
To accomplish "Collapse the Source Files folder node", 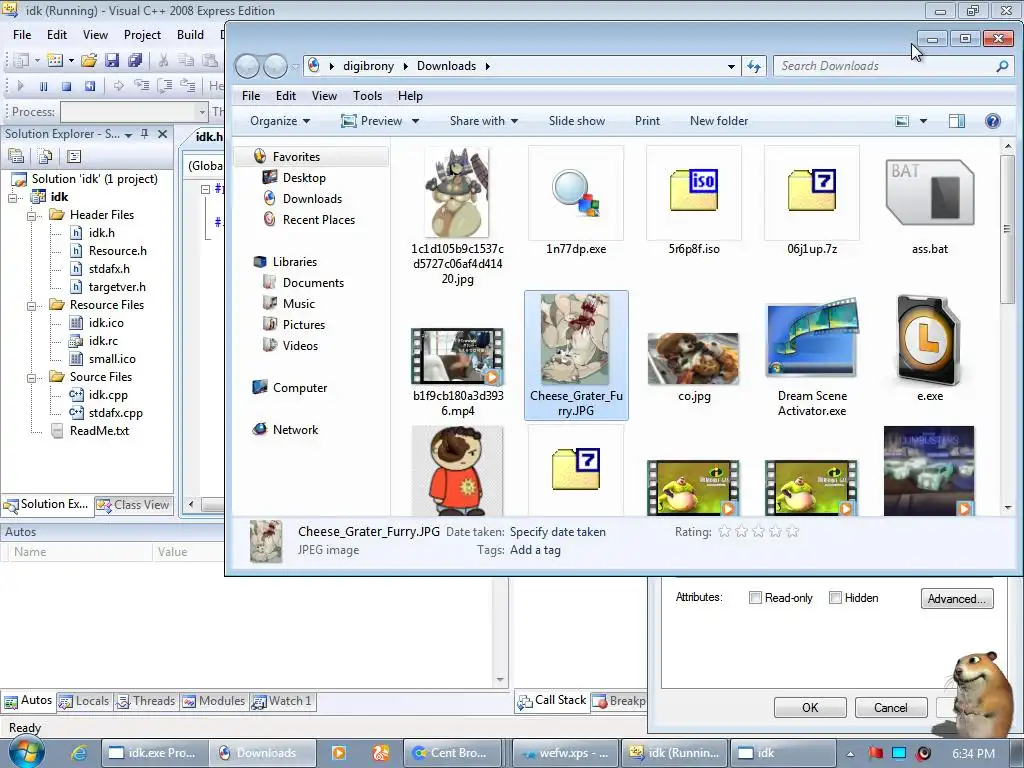I will click(31, 377).
